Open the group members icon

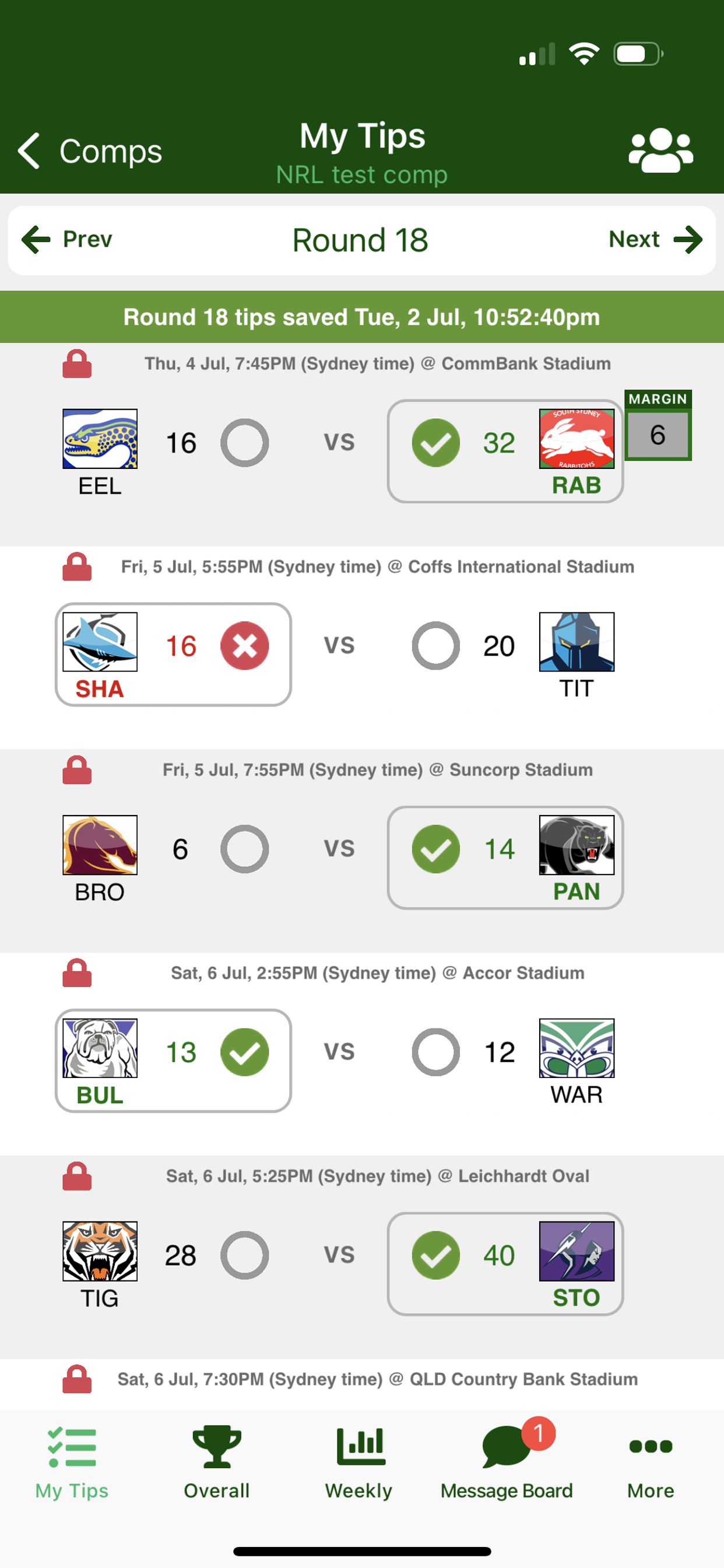(660, 150)
